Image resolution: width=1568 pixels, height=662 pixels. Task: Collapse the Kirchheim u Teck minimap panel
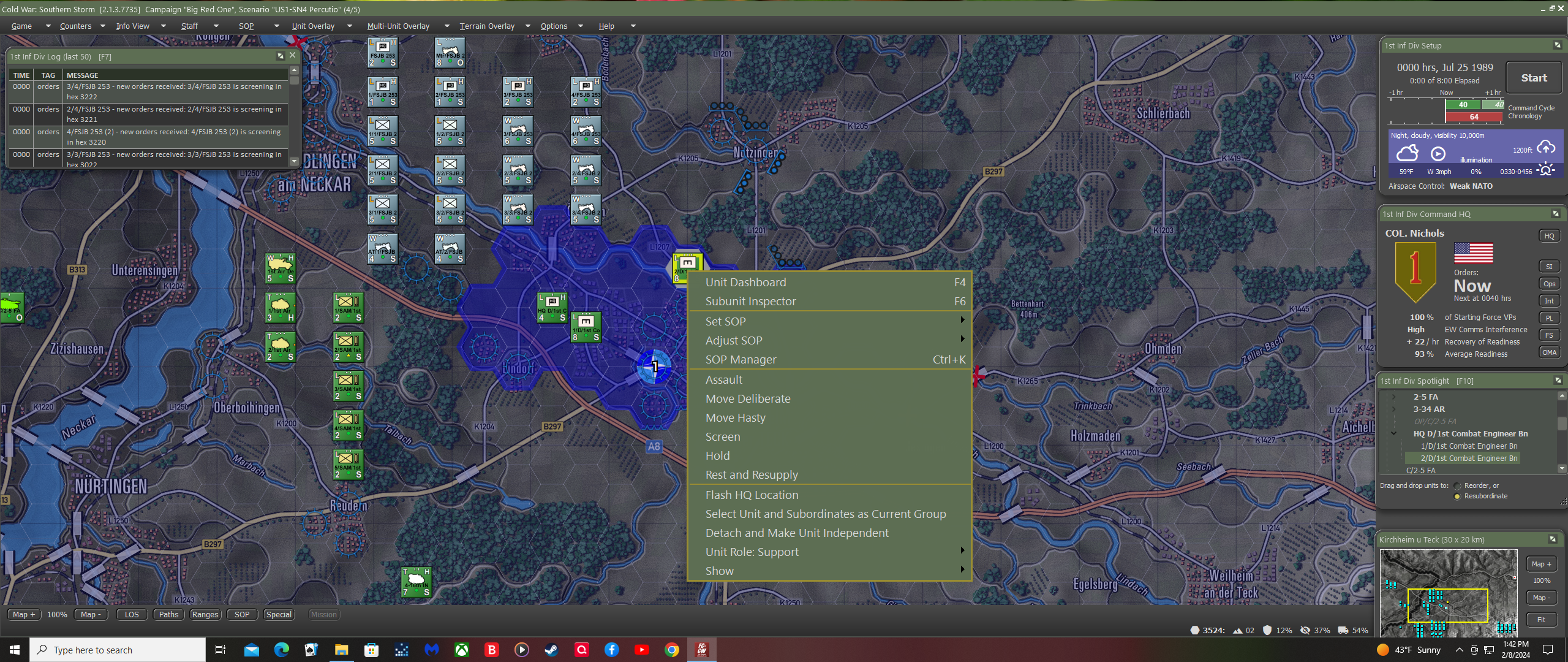1553,539
